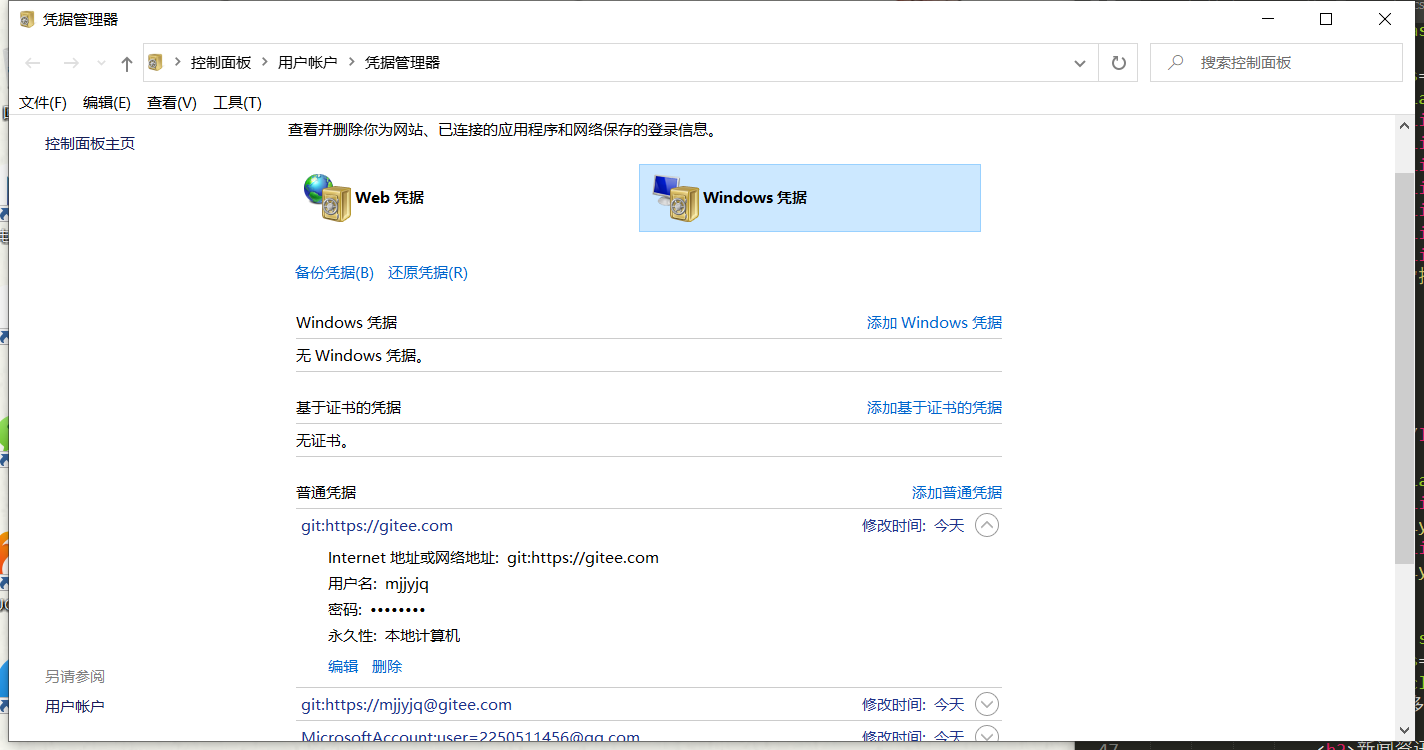Screen dimensions: 1424x750
Task: Switch to Web 凭据 section
Action: click(x=365, y=198)
